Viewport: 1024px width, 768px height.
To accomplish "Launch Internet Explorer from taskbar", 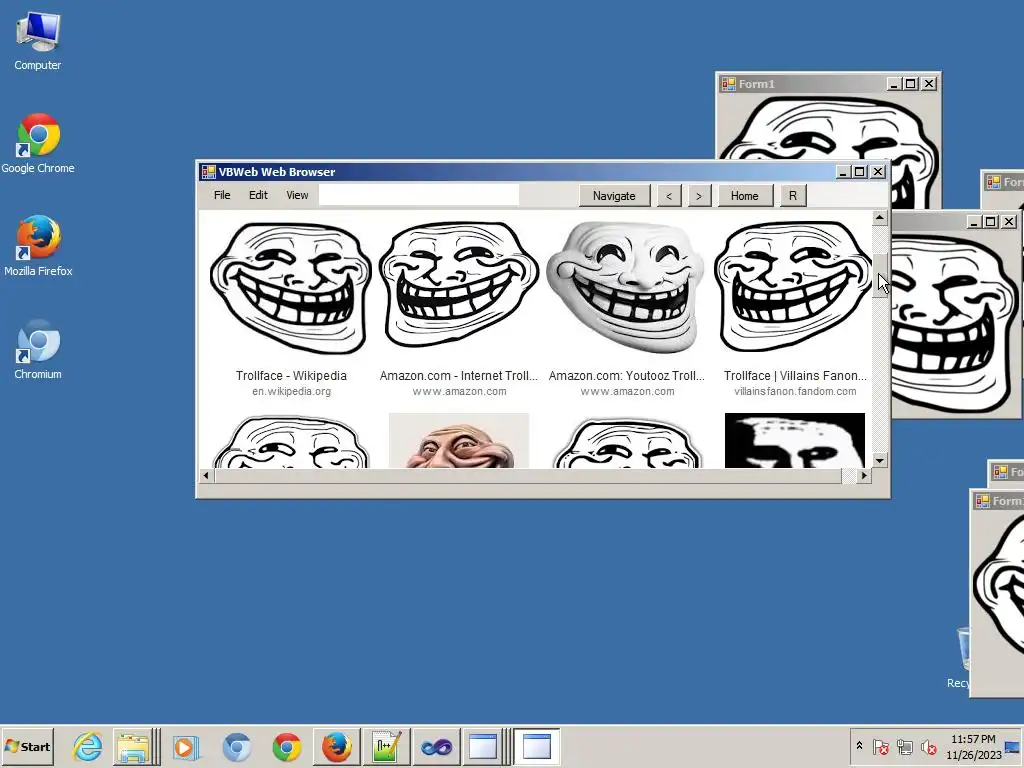I will click(87, 746).
